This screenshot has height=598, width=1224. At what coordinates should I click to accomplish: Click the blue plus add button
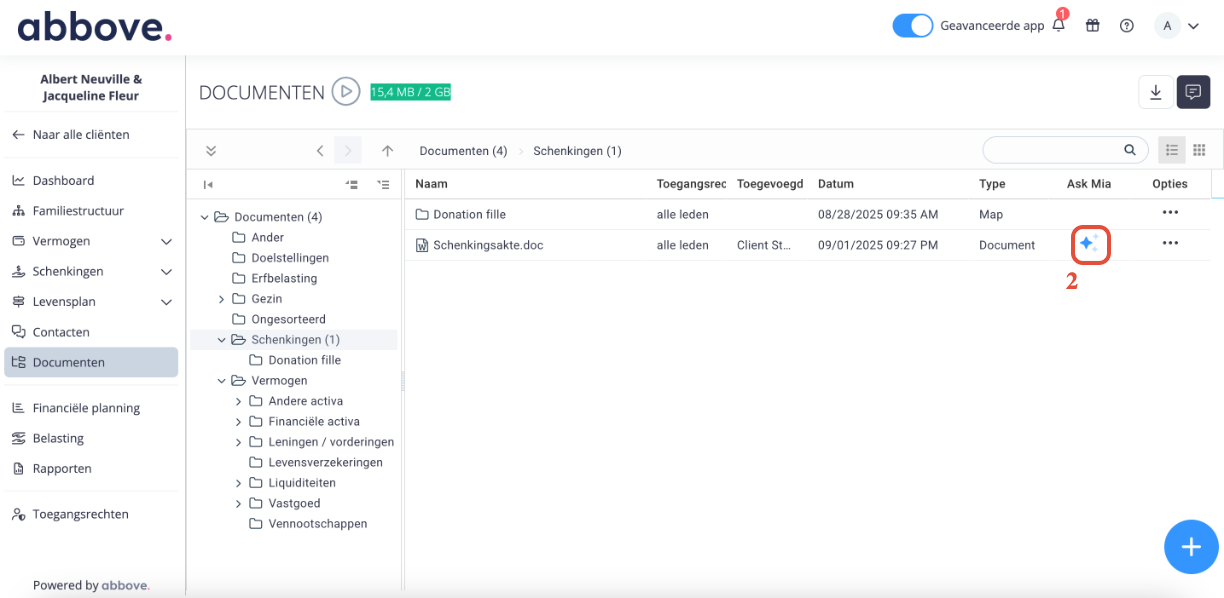point(1191,546)
